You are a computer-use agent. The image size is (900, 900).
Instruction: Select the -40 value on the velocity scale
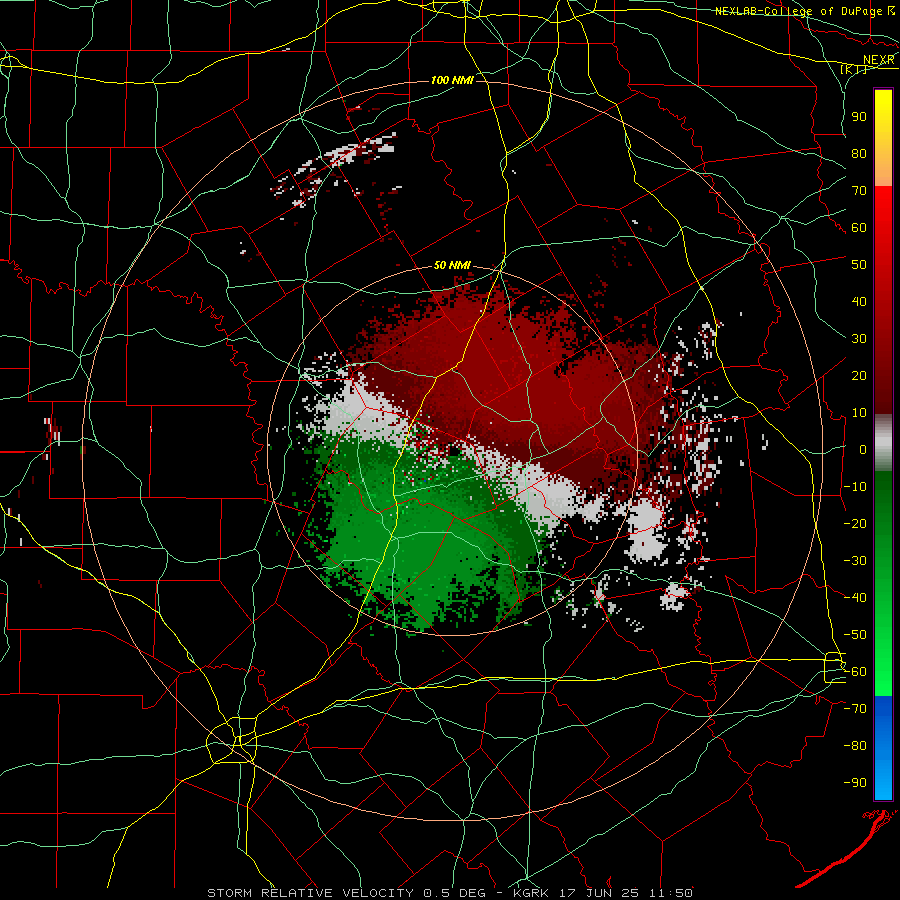click(855, 598)
